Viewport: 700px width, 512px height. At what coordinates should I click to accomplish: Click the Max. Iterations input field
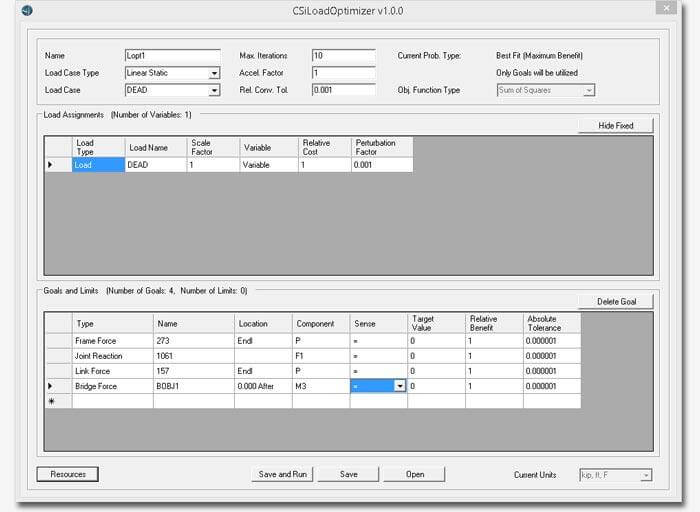point(343,56)
